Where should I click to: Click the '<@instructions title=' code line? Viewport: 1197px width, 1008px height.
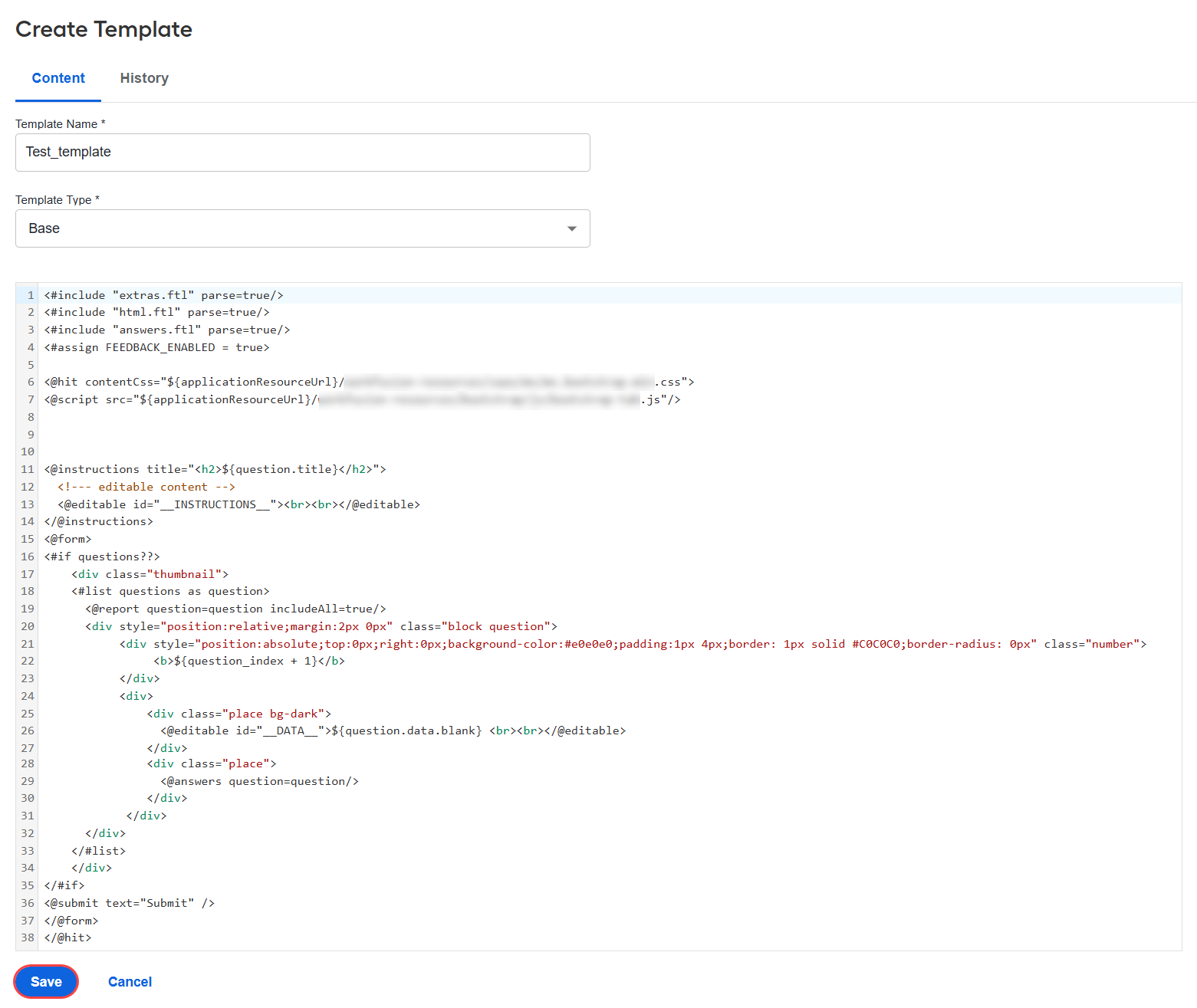point(215,470)
